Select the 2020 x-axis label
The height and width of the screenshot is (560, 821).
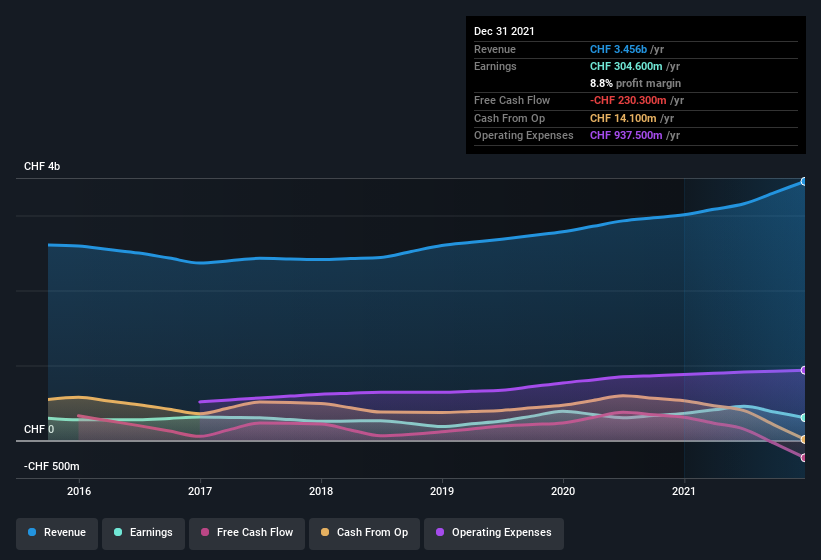point(563,491)
